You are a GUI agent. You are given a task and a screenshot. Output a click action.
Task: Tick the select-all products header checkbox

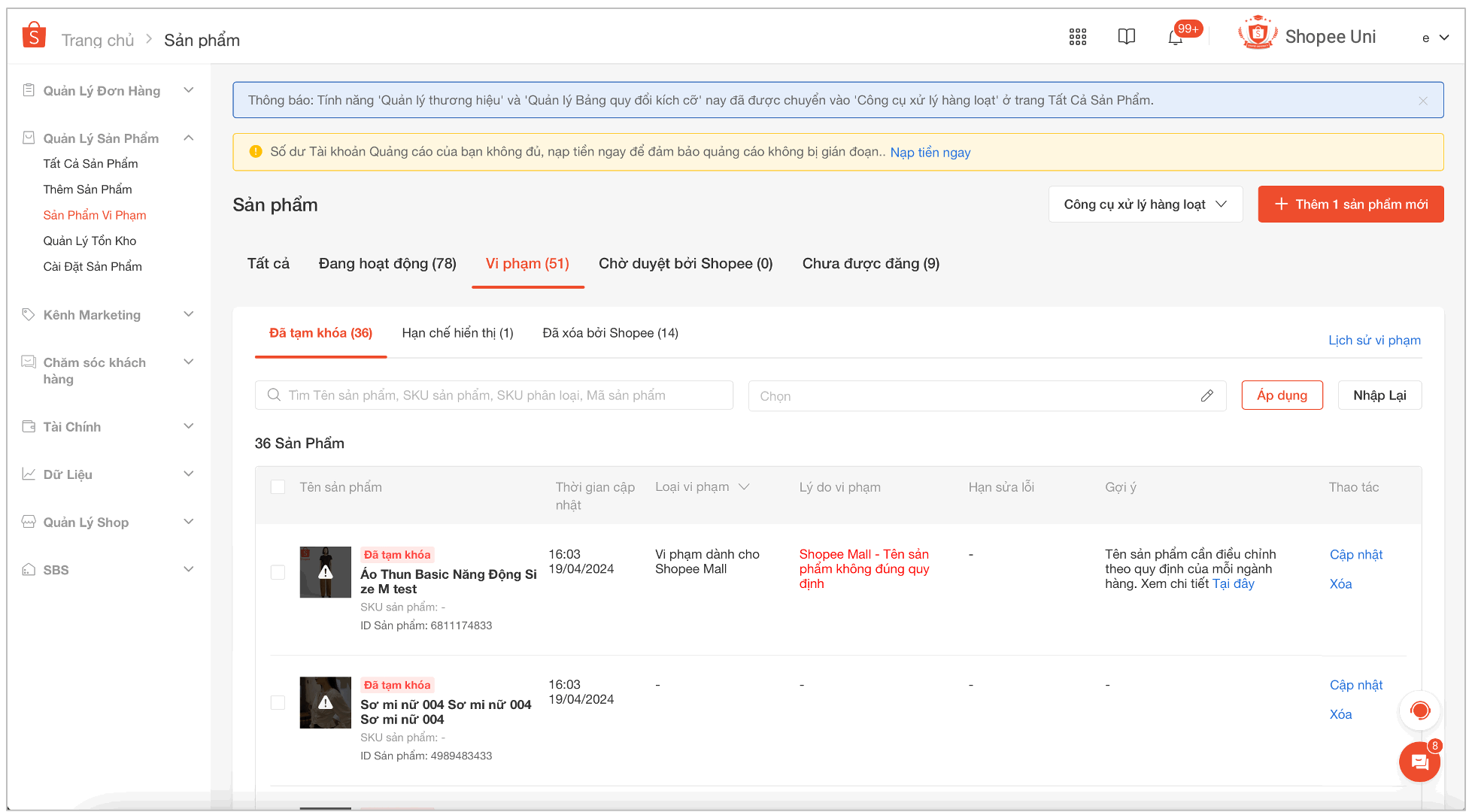(x=278, y=487)
